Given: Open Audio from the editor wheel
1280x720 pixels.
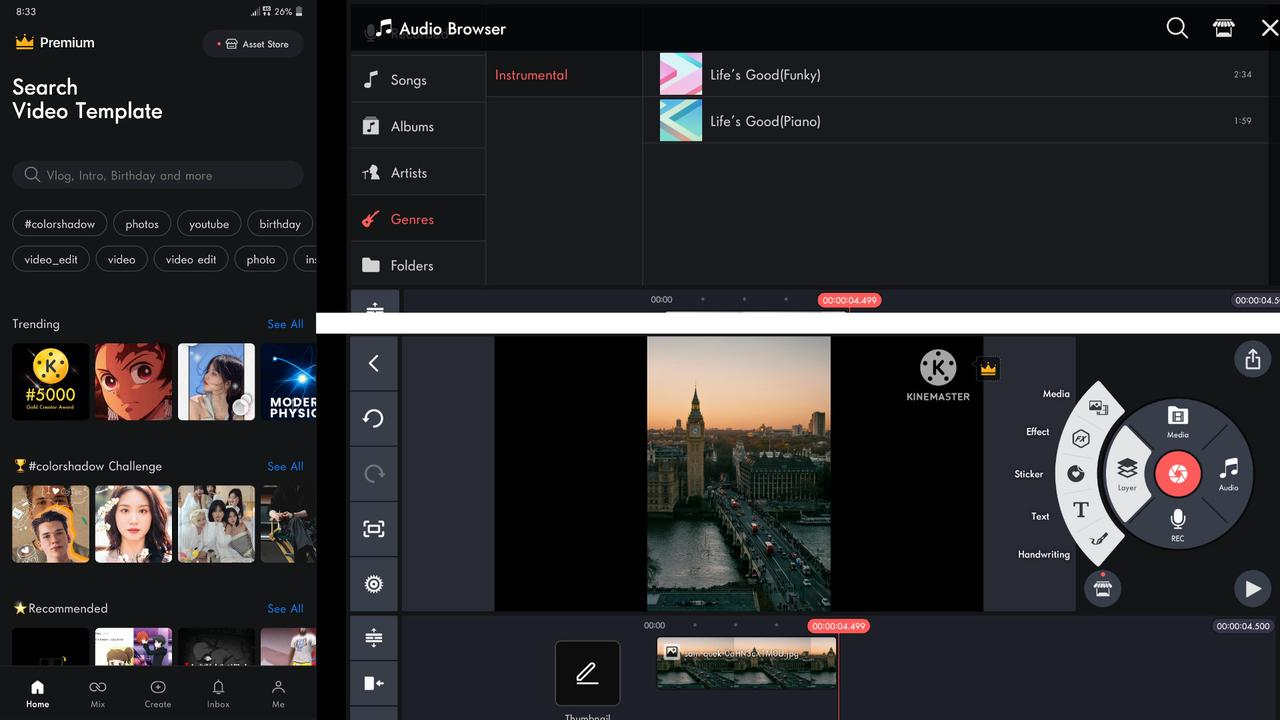Looking at the screenshot, I should tap(1229, 474).
